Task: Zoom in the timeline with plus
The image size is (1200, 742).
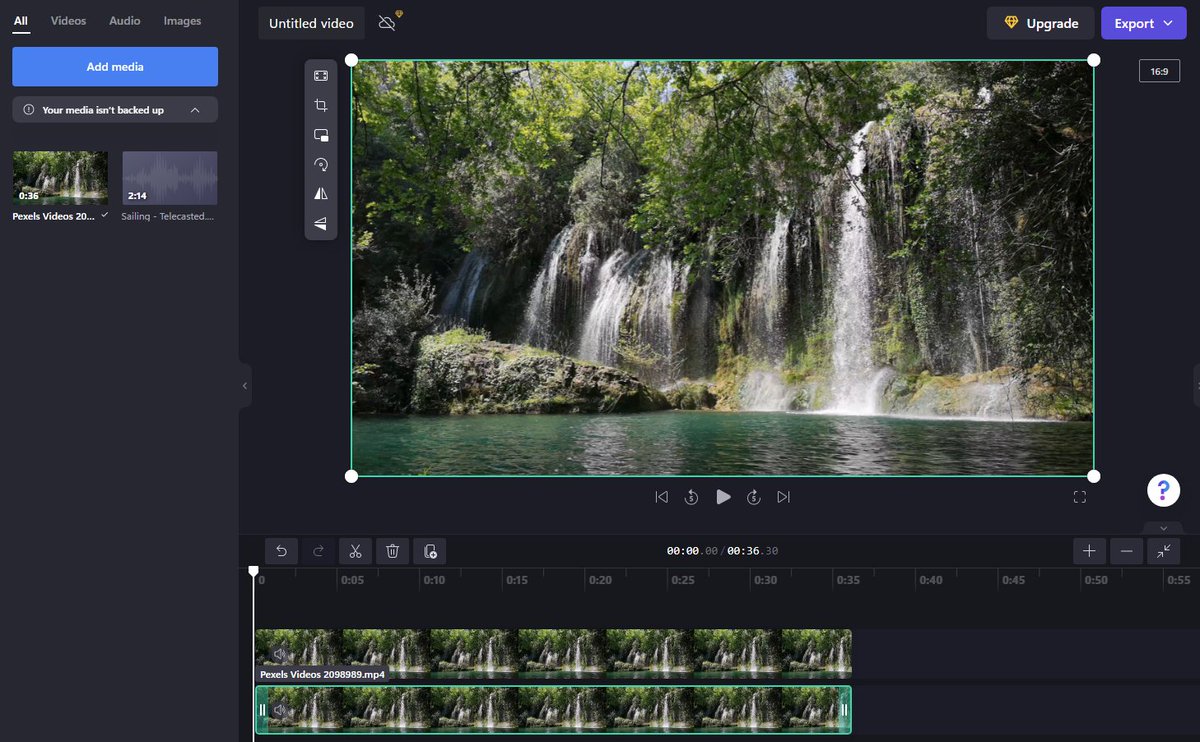Action: tap(1089, 550)
